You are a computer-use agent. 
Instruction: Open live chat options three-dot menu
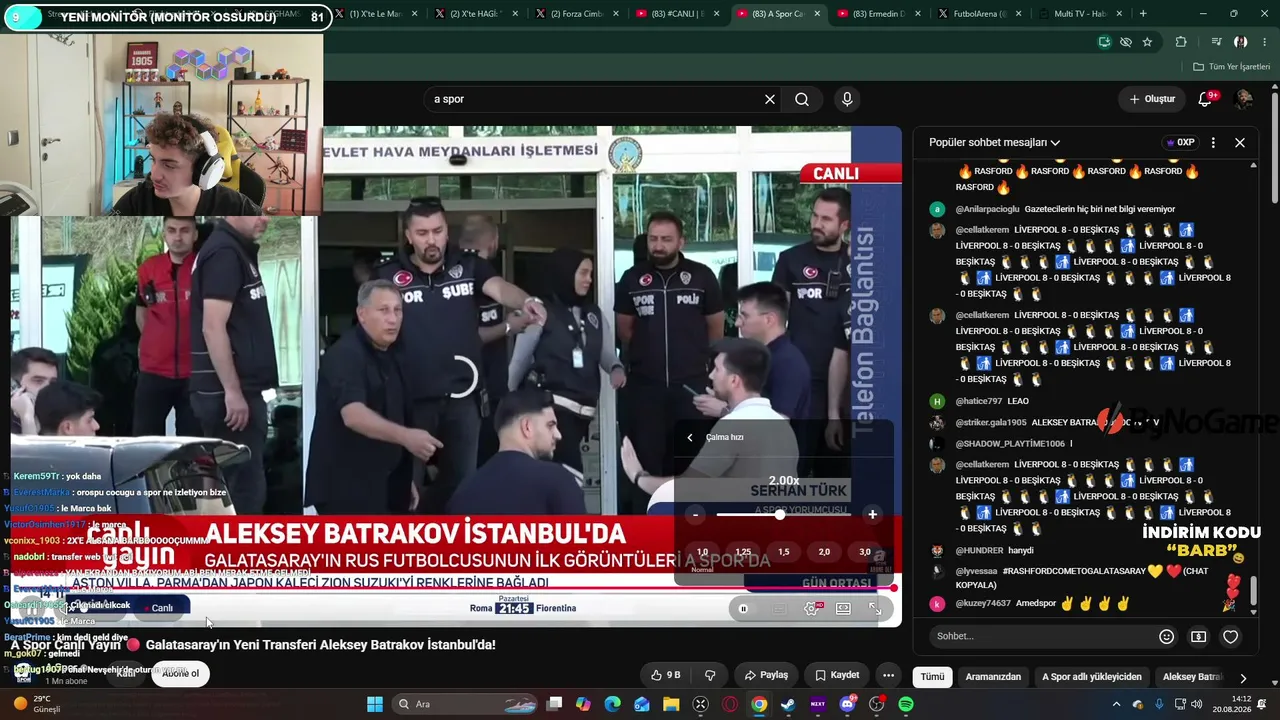tap(1213, 142)
